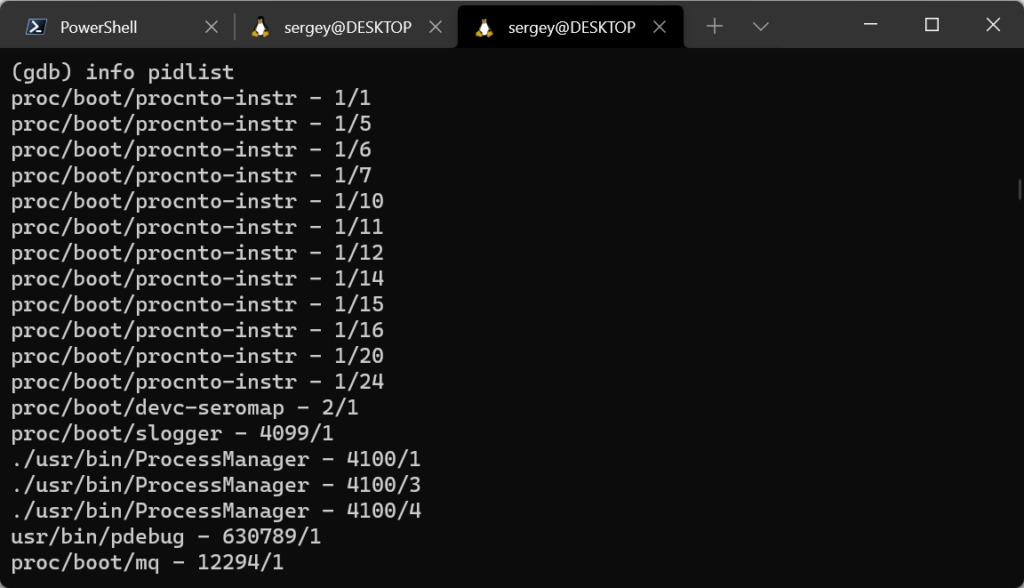Image resolution: width=1024 pixels, height=588 pixels.
Task: Switch to the PowerShell tab
Action: tap(98, 27)
